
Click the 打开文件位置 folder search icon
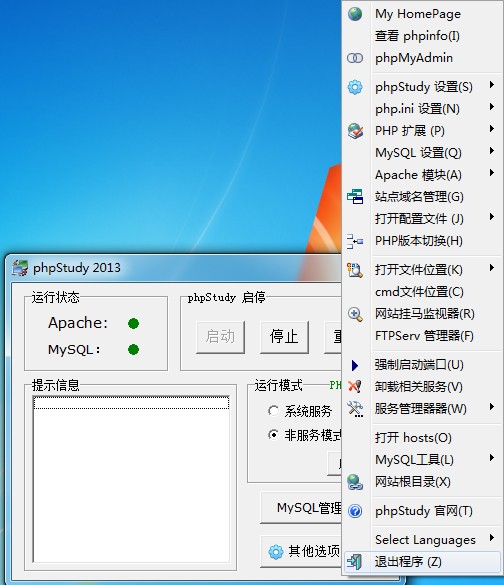pyautogui.click(x=355, y=270)
